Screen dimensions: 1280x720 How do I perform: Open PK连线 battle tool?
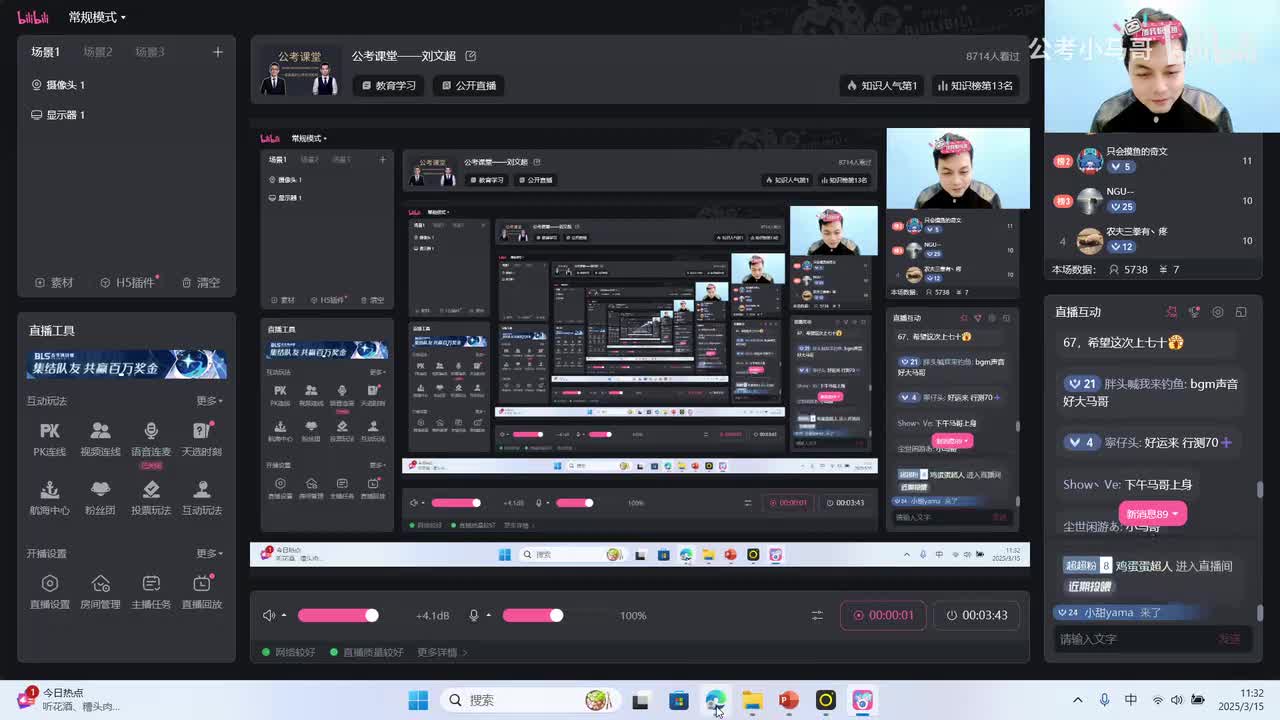(50, 439)
